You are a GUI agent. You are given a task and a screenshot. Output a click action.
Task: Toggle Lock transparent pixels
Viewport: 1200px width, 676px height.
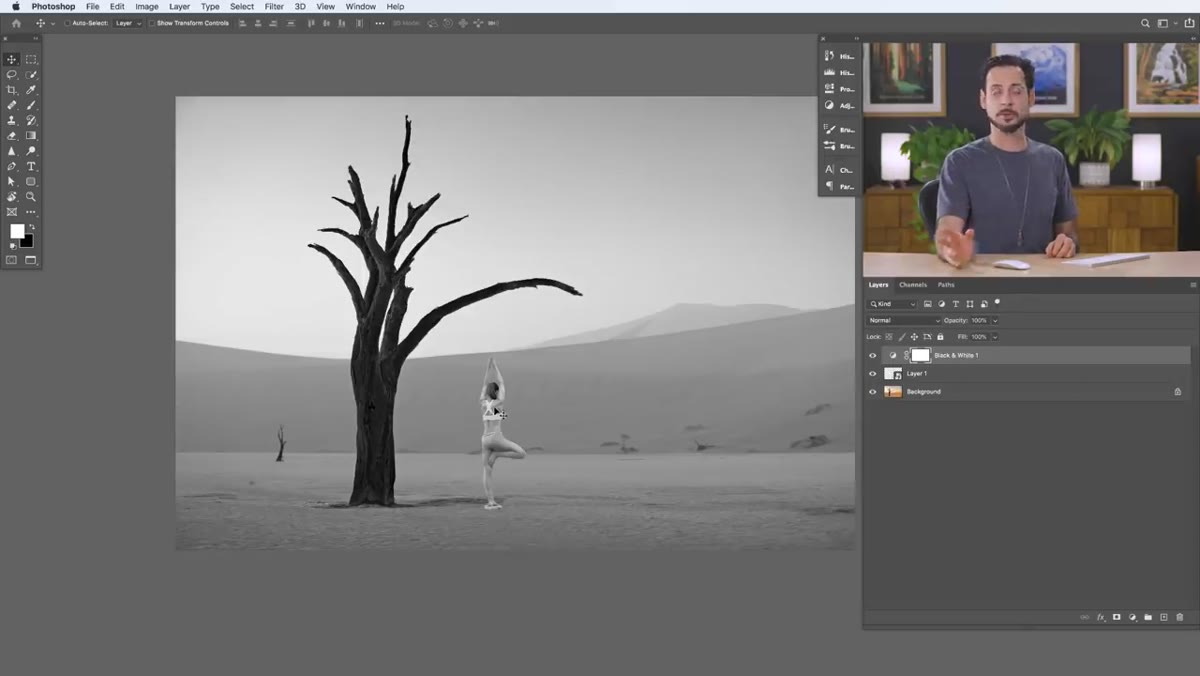[x=889, y=337]
